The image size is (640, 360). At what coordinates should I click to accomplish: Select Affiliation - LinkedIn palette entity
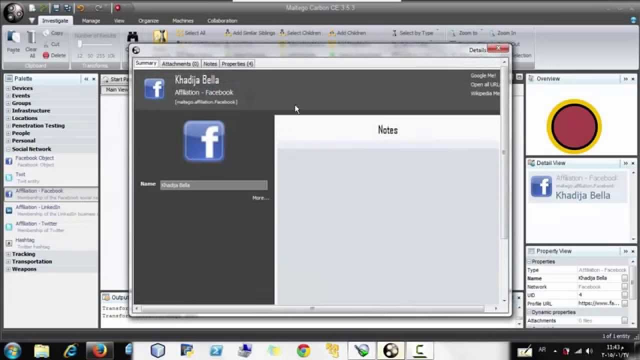[x=51, y=210]
